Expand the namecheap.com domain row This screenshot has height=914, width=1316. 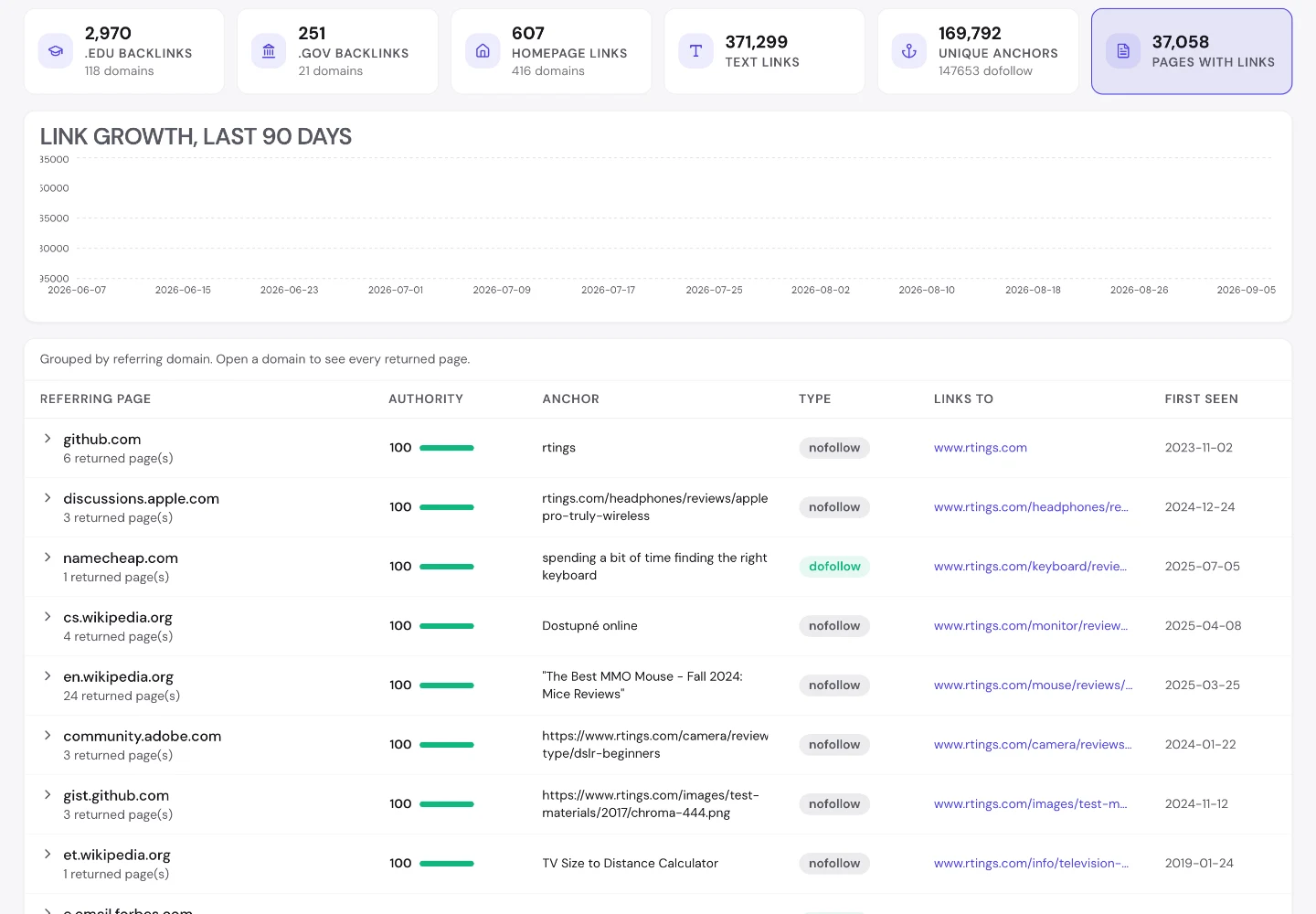[x=48, y=558]
